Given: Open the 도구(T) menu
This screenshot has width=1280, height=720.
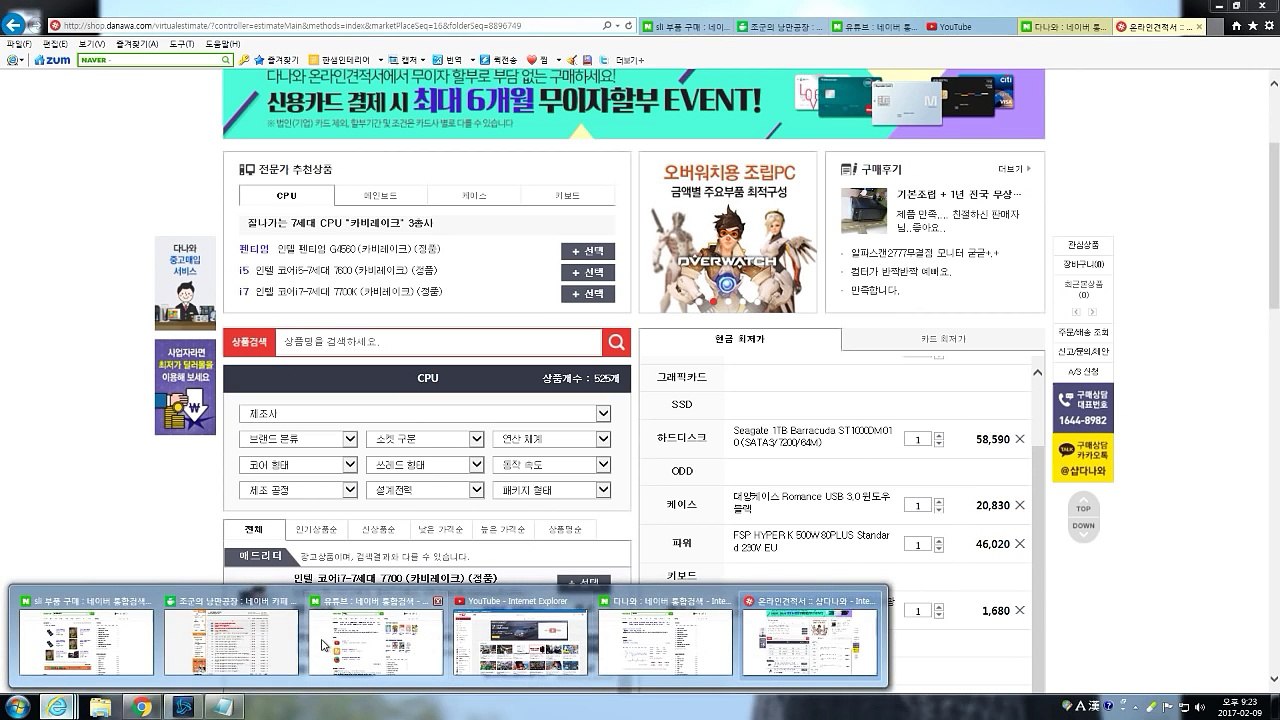Looking at the screenshot, I should [x=182, y=44].
